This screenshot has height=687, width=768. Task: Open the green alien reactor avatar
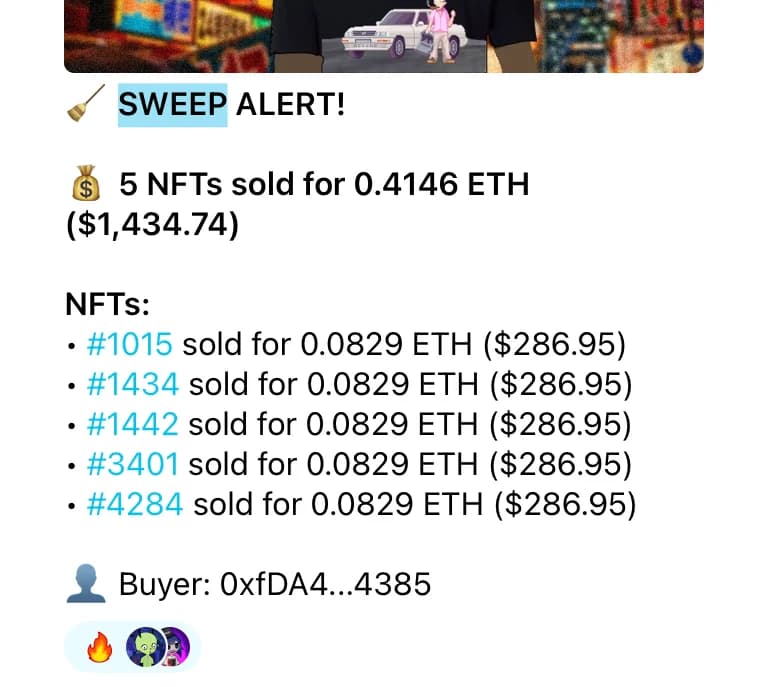coord(143,649)
